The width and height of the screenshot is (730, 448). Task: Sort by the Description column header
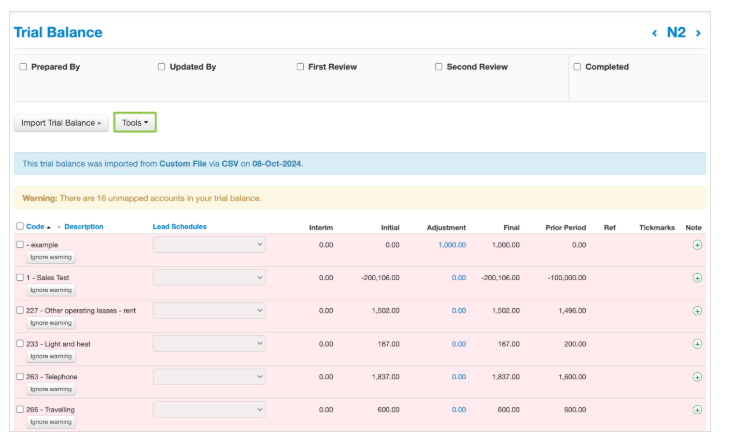pos(84,227)
